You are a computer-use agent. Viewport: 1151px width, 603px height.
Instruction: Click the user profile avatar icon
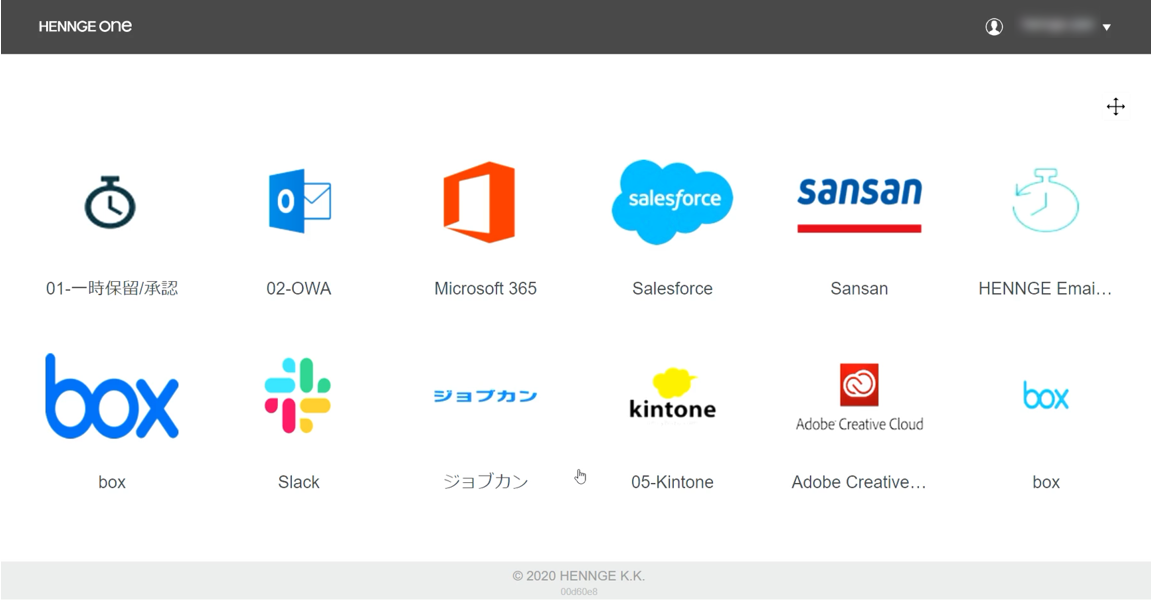click(994, 26)
